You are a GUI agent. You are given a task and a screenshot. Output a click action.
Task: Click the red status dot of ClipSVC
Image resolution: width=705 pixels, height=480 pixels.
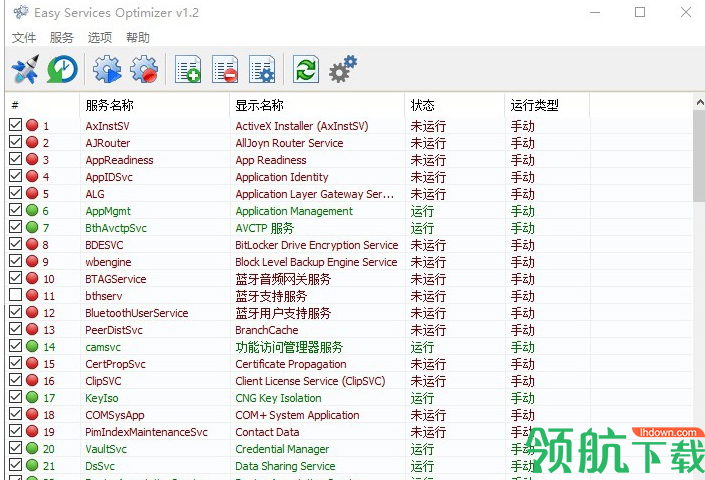[x=32, y=380]
